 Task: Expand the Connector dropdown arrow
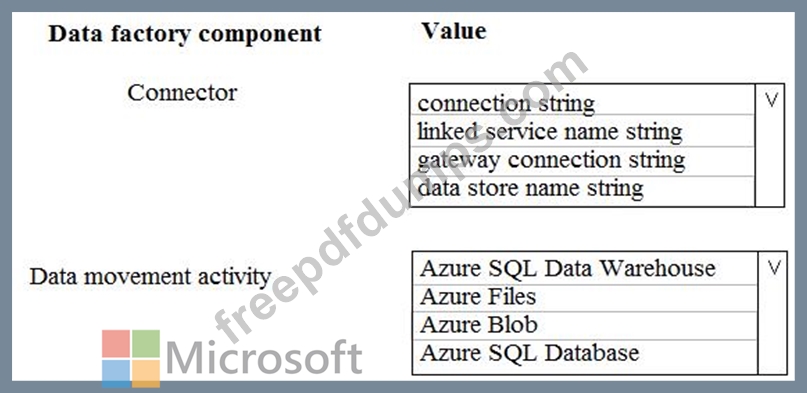click(770, 101)
